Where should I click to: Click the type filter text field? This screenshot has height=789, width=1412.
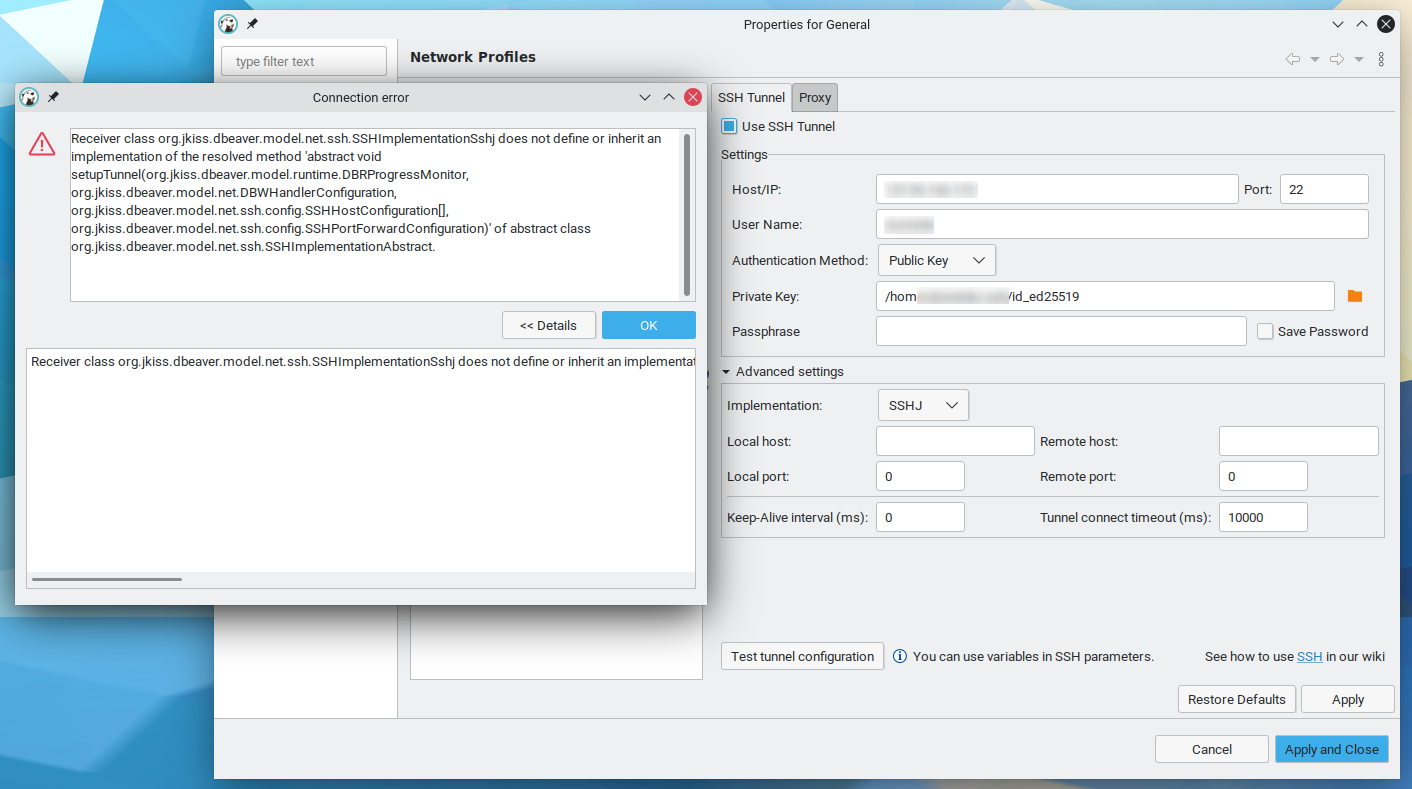pyautogui.click(x=303, y=61)
